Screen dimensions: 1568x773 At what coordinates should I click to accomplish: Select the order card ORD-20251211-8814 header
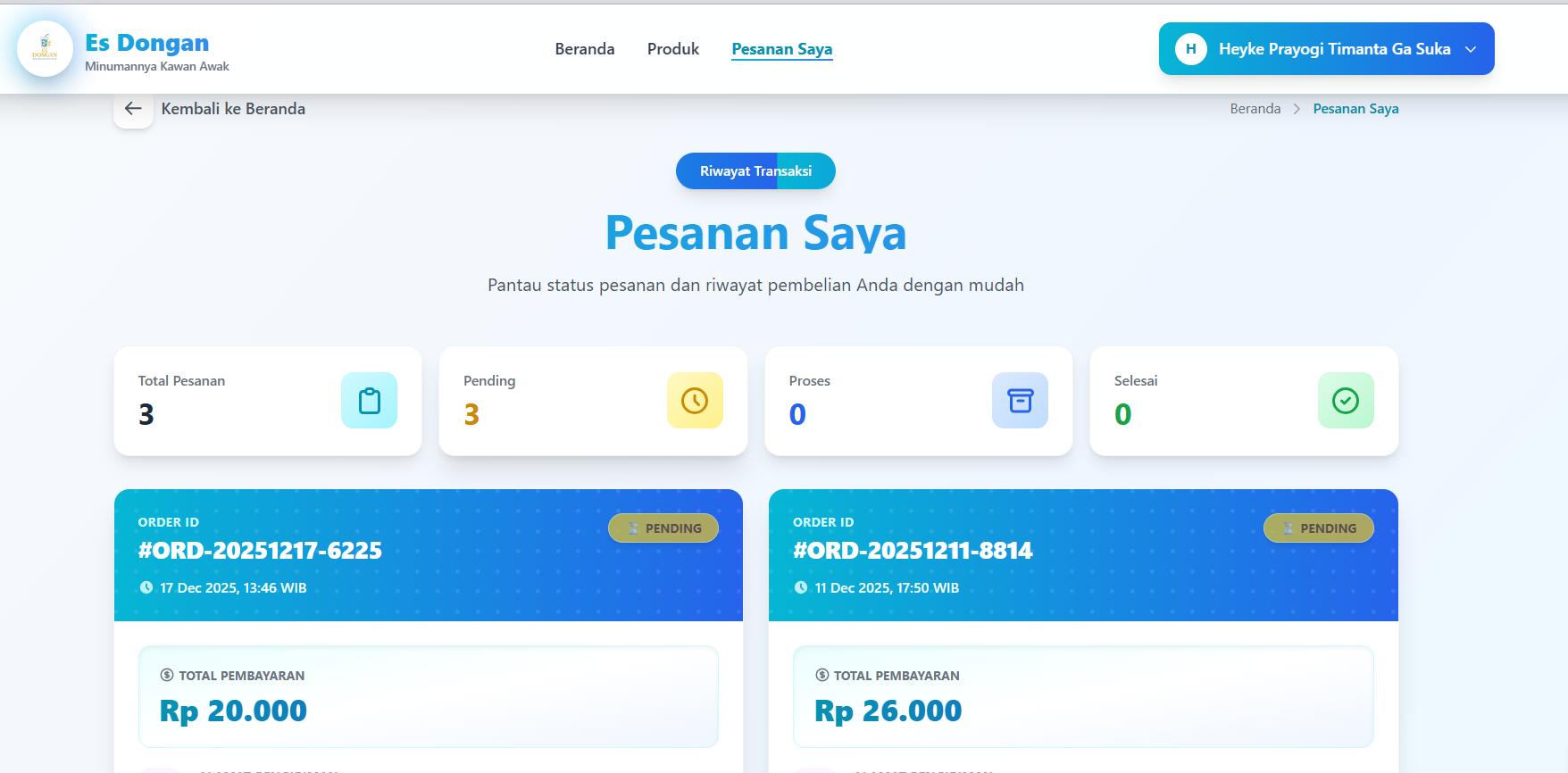[x=913, y=551]
